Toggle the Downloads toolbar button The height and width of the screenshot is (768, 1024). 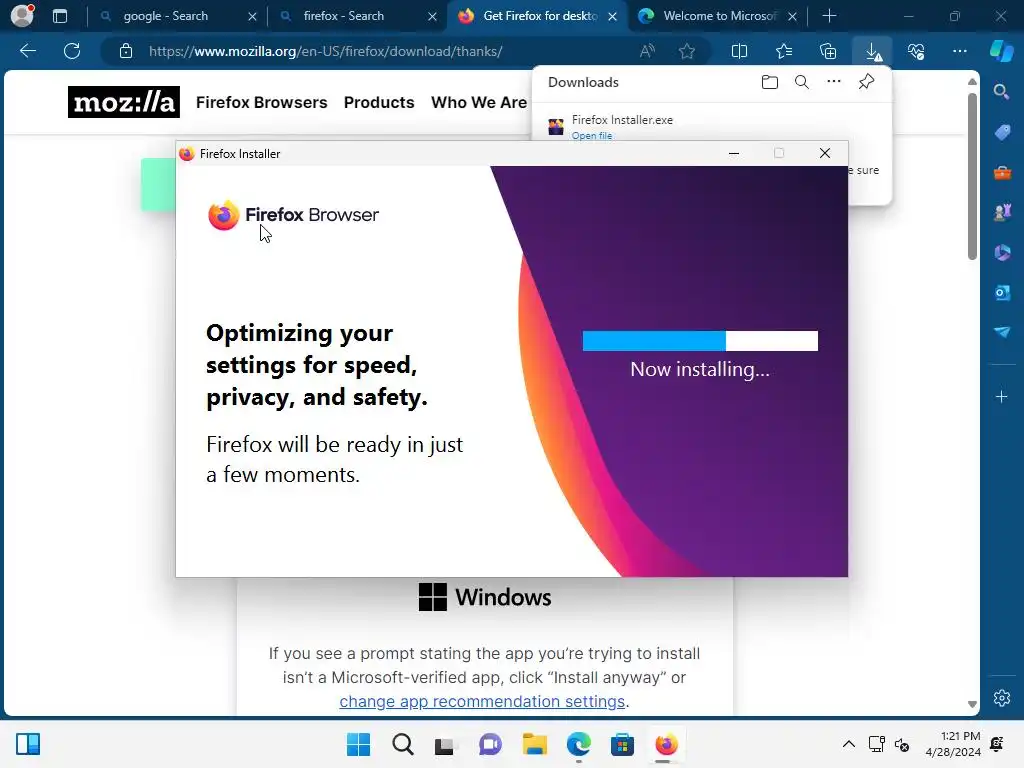click(x=872, y=51)
